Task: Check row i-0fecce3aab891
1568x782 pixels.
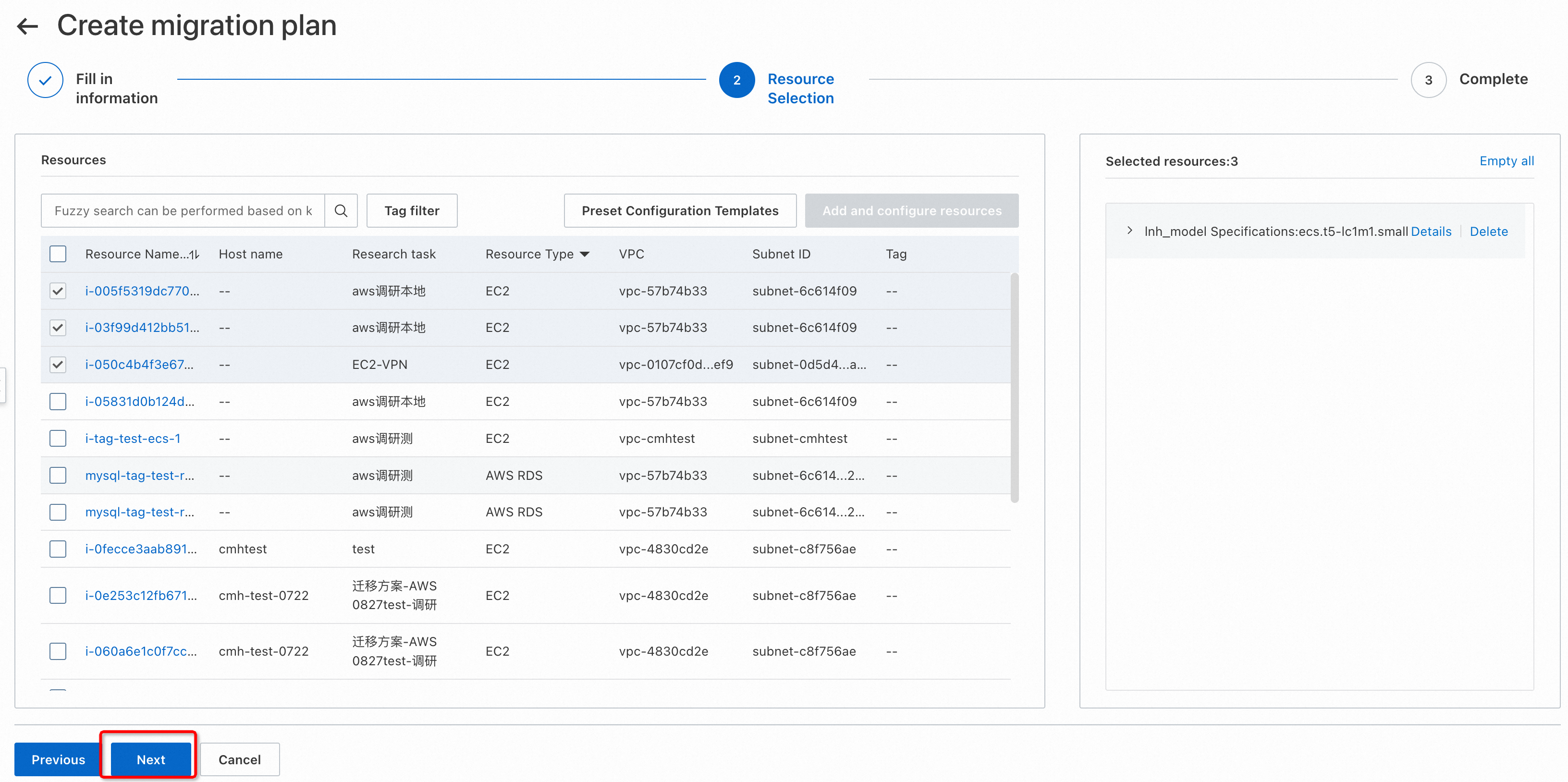Action: coord(58,549)
